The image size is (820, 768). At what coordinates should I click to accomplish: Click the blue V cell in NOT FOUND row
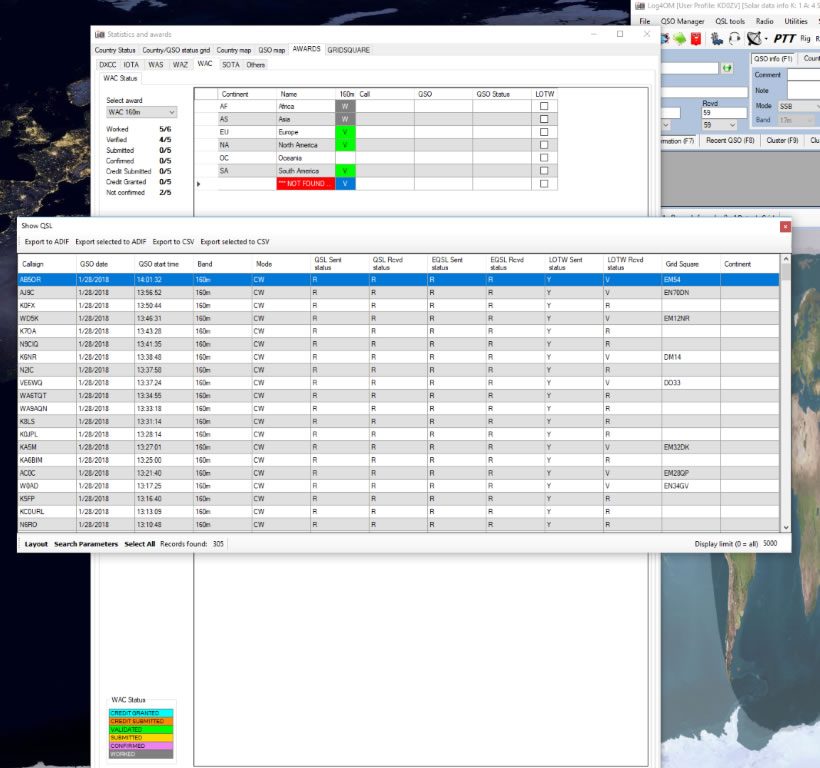click(x=345, y=184)
